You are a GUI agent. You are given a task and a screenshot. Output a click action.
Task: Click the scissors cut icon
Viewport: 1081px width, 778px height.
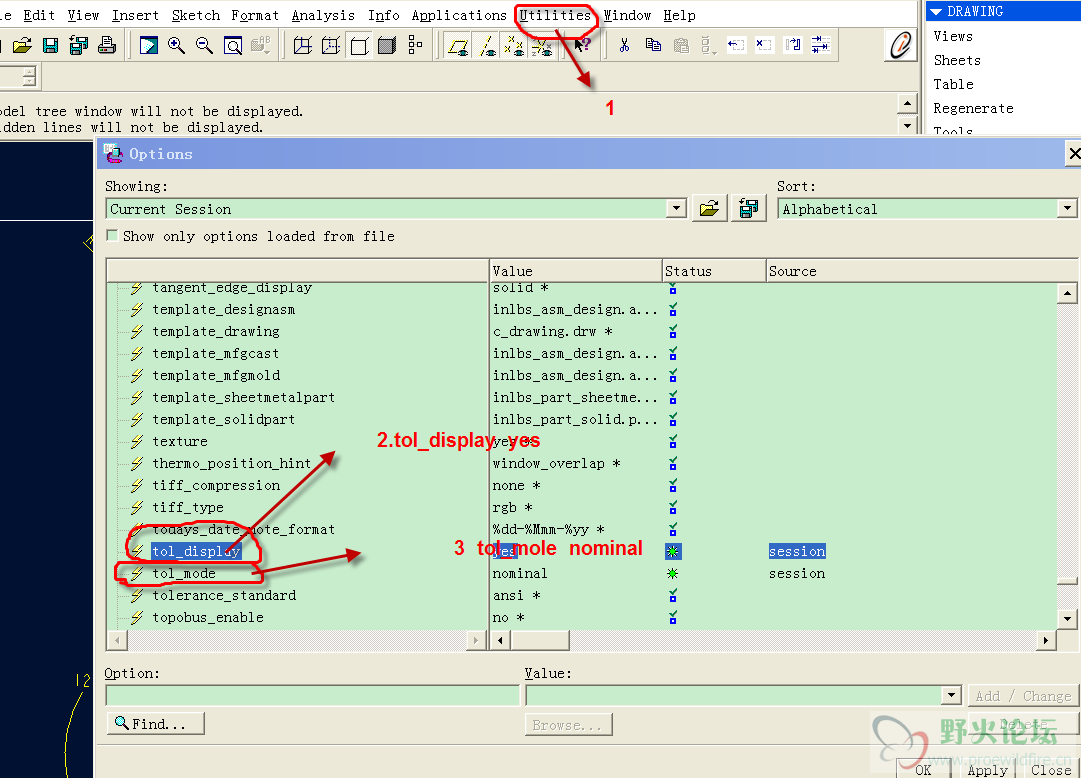point(624,45)
